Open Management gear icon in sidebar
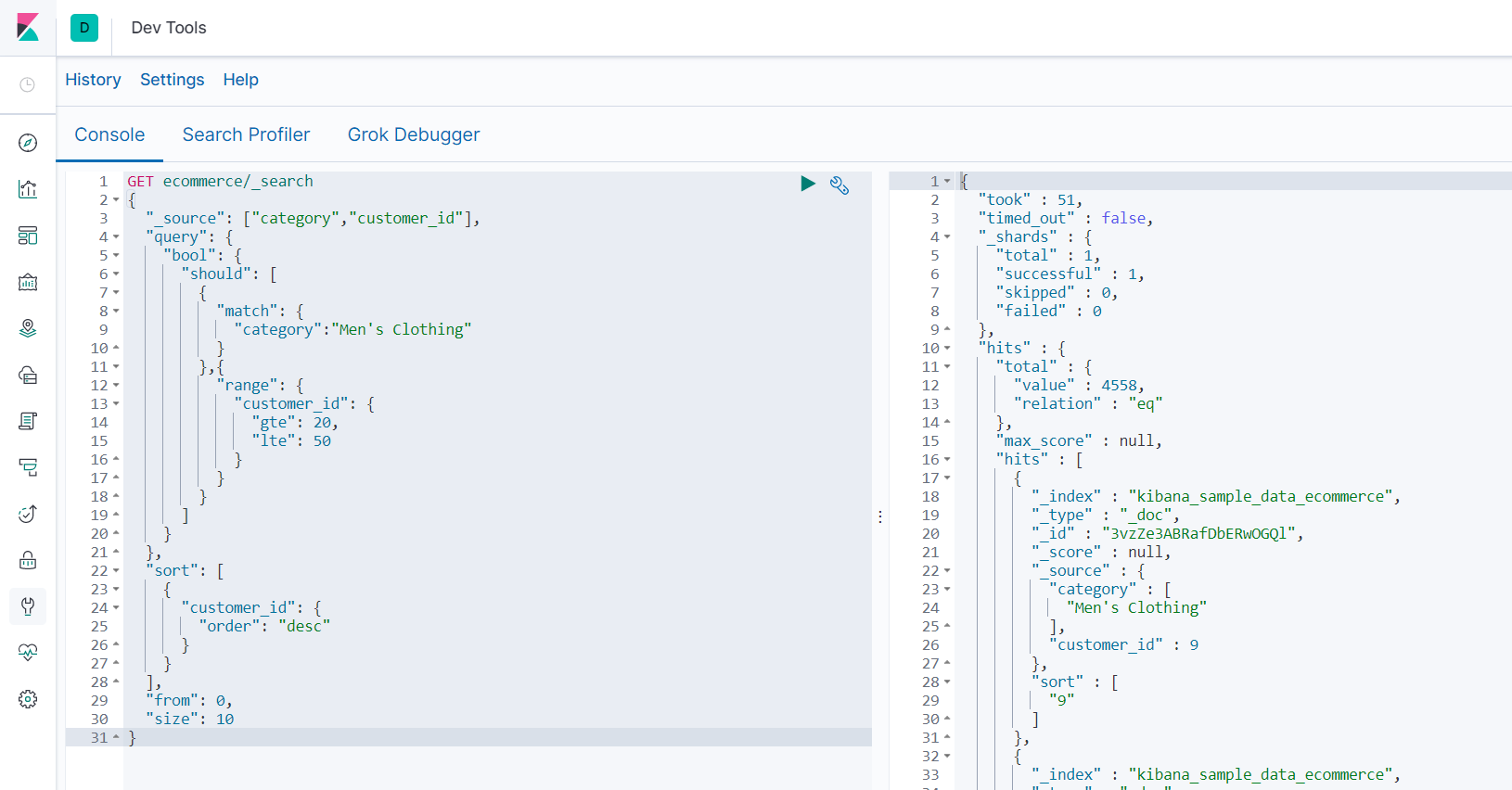The height and width of the screenshot is (790, 1512). pos(28,699)
